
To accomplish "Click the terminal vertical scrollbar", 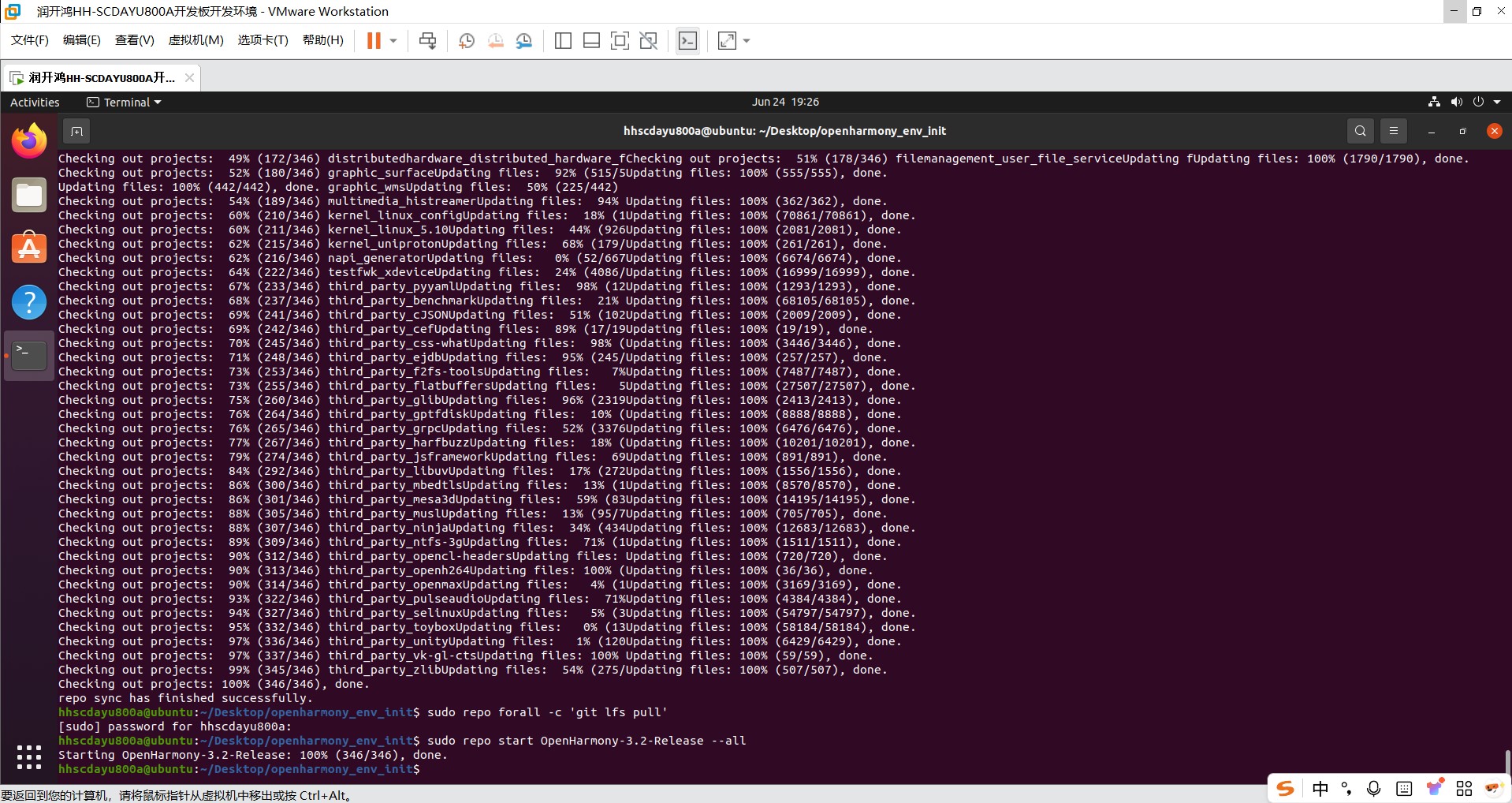I will [x=1507, y=762].
